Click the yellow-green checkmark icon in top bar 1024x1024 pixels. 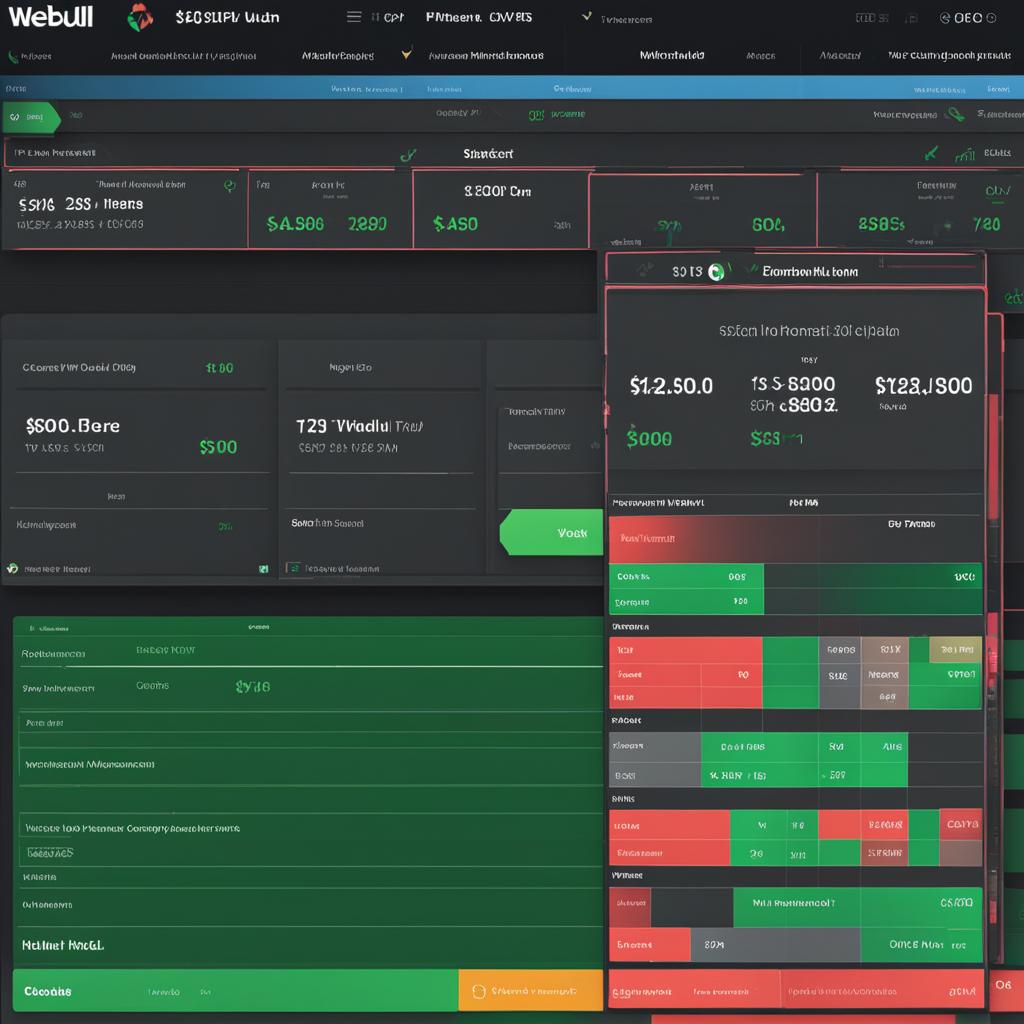[x=586, y=16]
